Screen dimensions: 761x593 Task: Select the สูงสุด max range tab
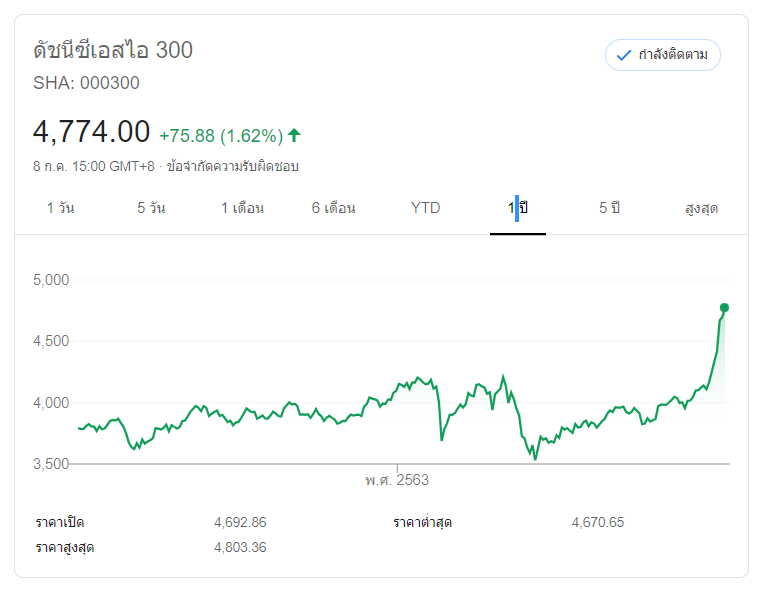(701, 208)
